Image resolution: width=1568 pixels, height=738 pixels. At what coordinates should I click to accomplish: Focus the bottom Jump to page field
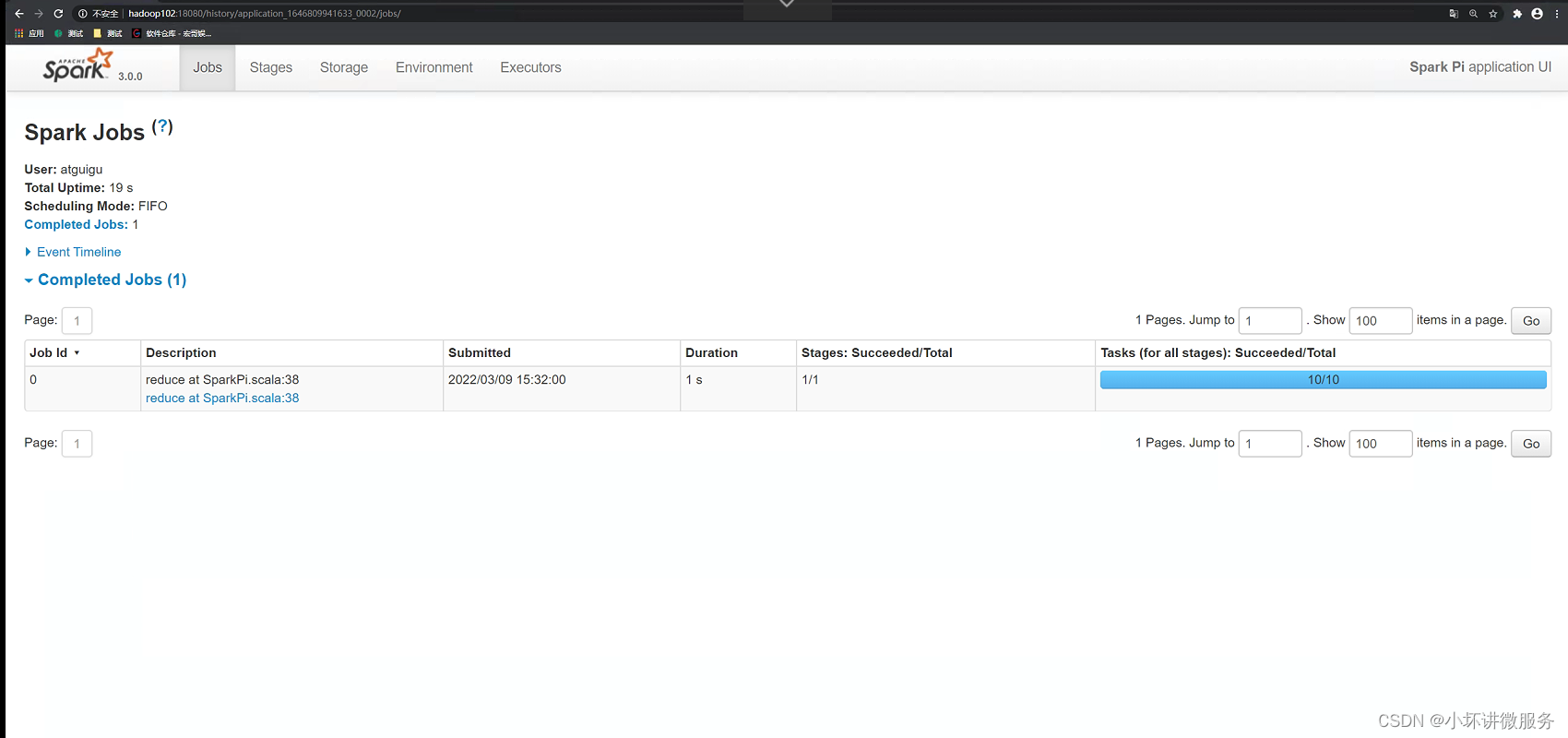coord(1270,443)
